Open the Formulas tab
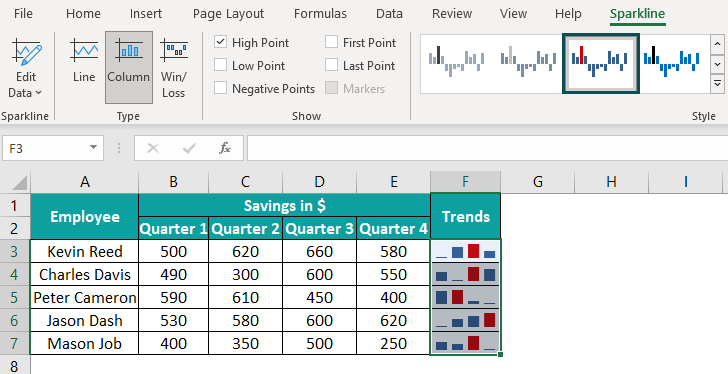The width and height of the screenshot is (728, 374). (x=320, y=14)
